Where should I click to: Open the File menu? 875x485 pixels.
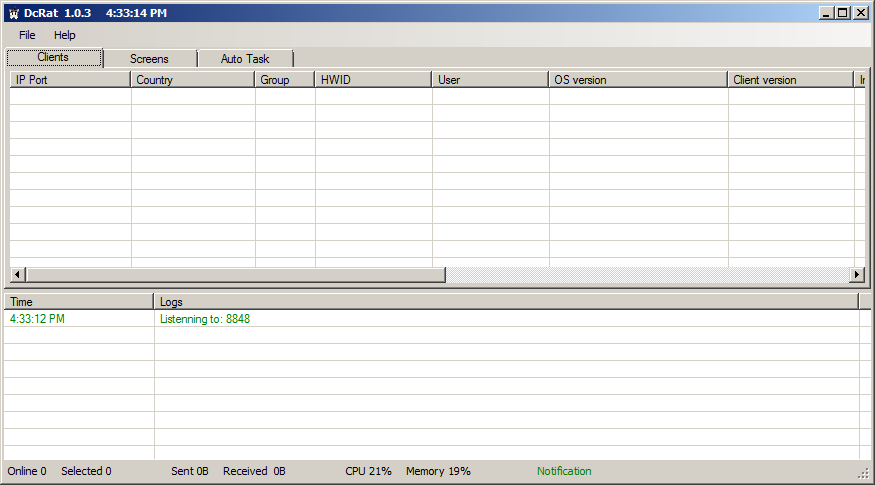pyautogui.click(x=27, y=35)
